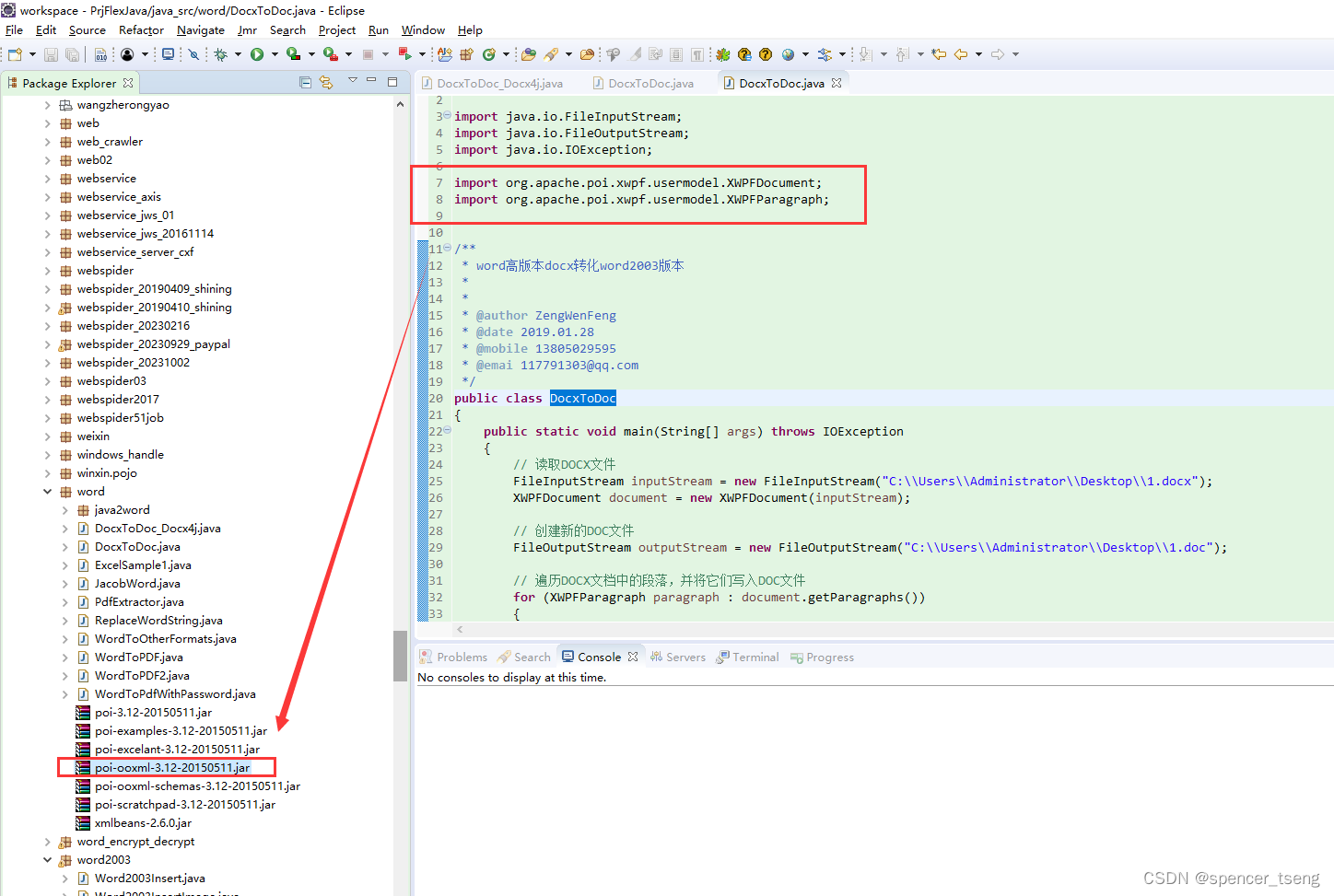Viewport: 1334px width, 896px height.
Task: Select poi-ooxml-3.12-20150511.jar in Package Explorer
Action: click(170, 767)
